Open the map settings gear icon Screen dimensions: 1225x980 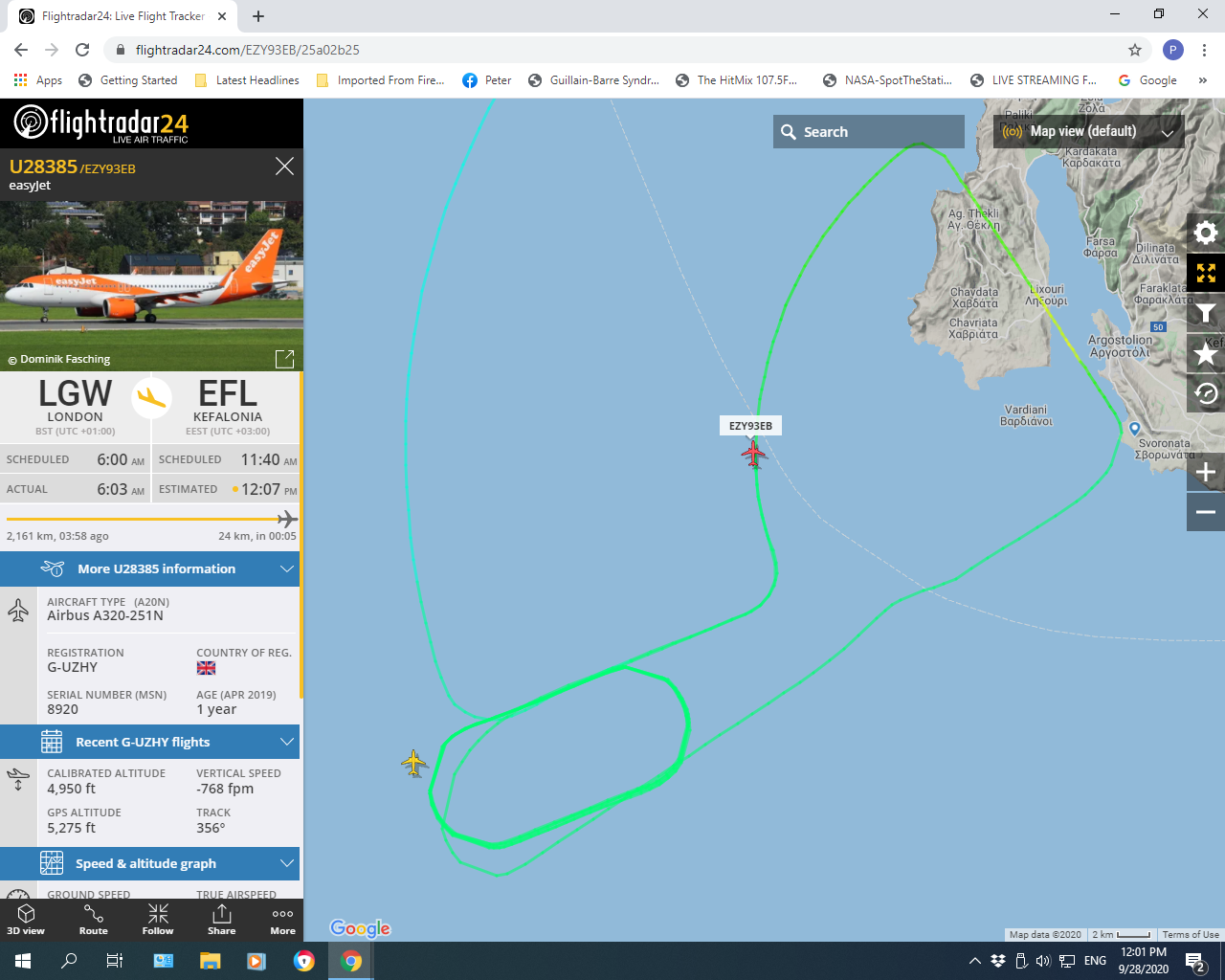(1206, 233)
